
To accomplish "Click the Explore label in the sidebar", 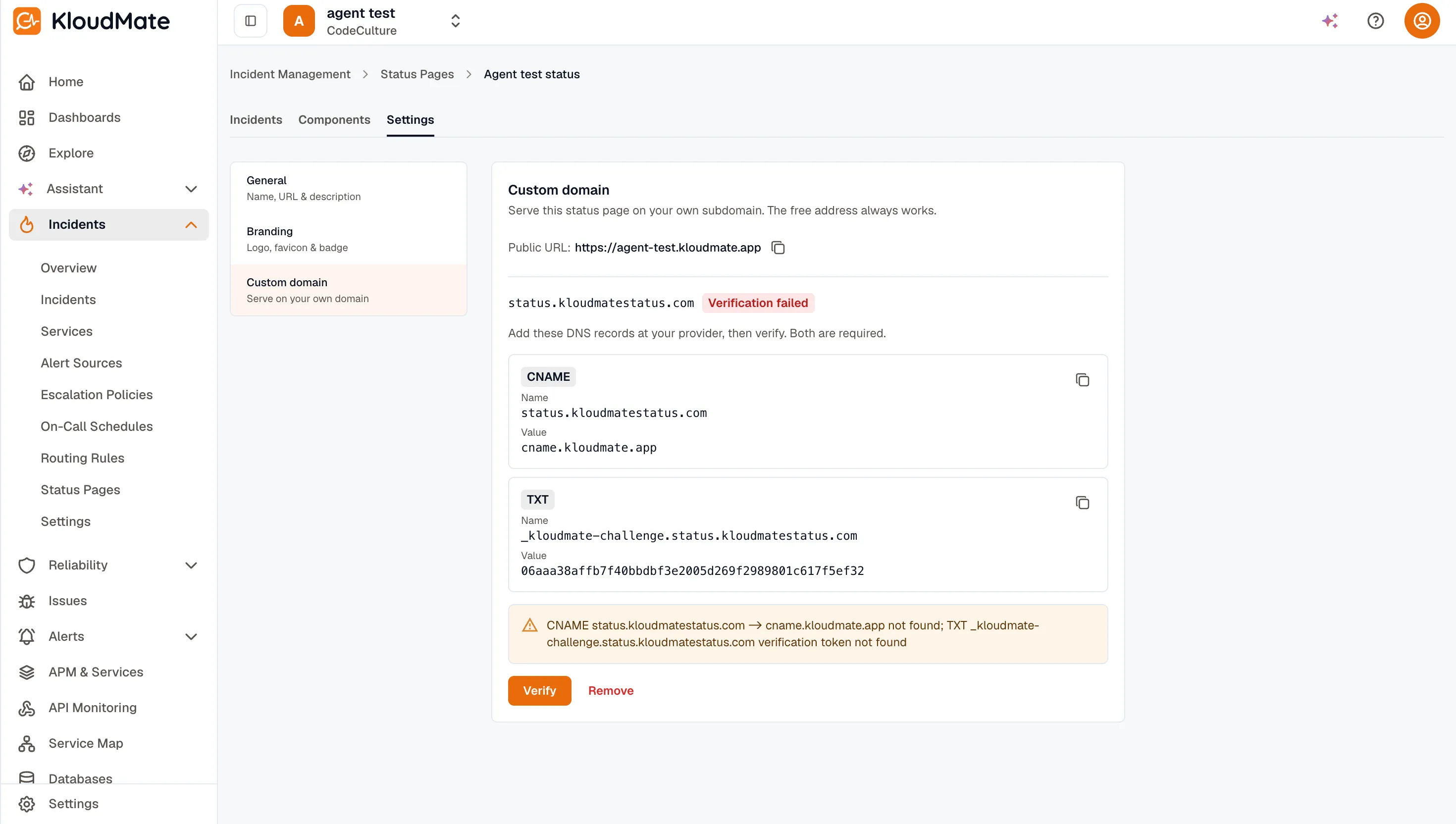I will tap(71, 154).
